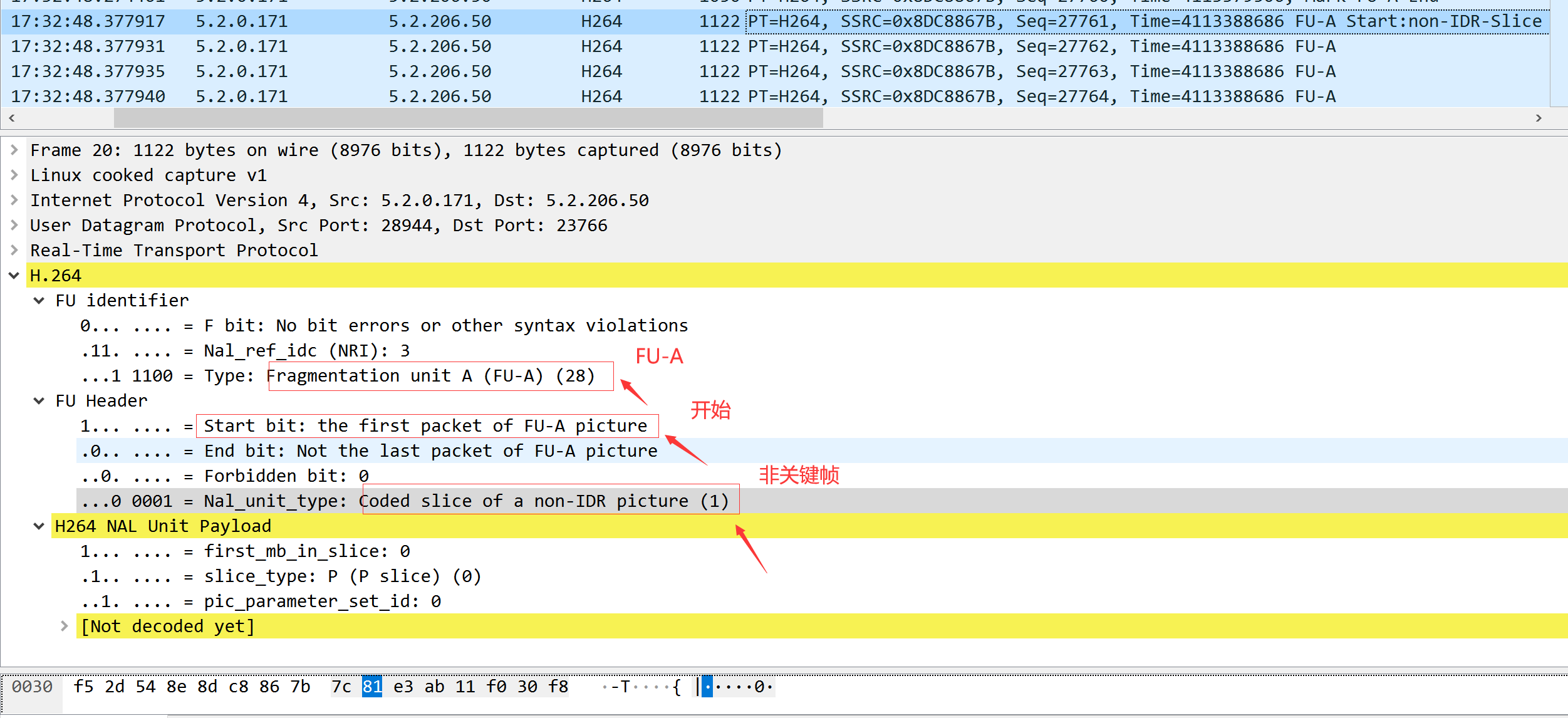Collapse the H.264 protocol tree

pos(14,275)
